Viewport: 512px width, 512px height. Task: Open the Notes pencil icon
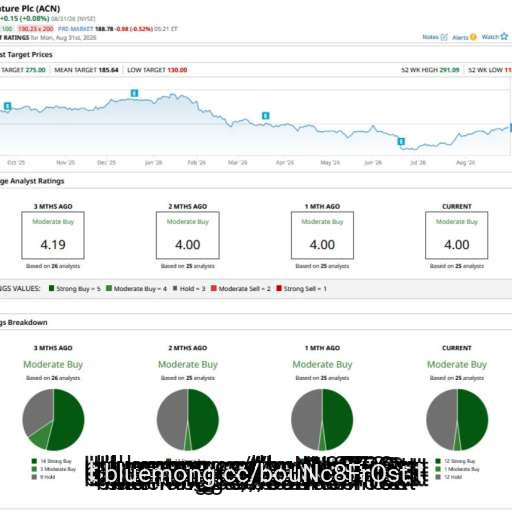(444, 37)
